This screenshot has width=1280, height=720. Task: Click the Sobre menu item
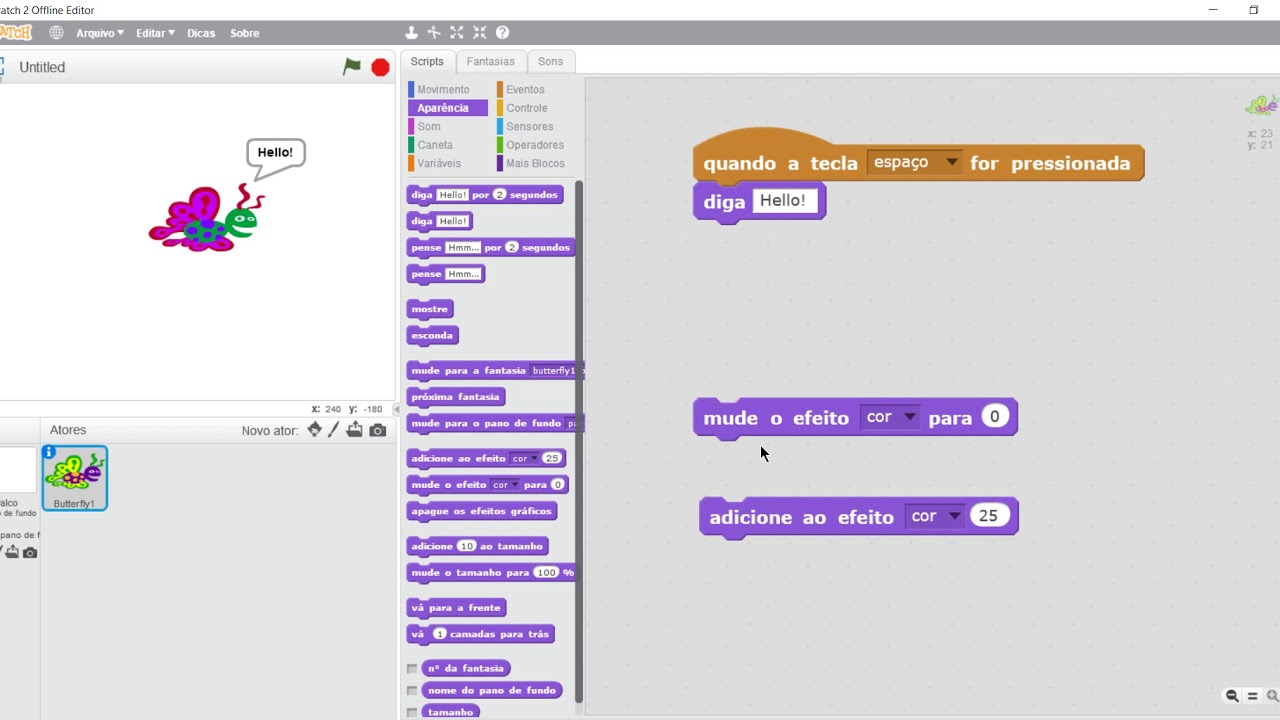click(x=245, y=33)
